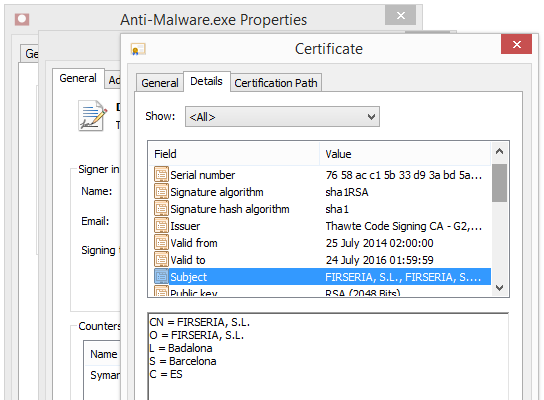Open the Show filter dropdown
Screen dimensions: 544x400
(282, 117)
